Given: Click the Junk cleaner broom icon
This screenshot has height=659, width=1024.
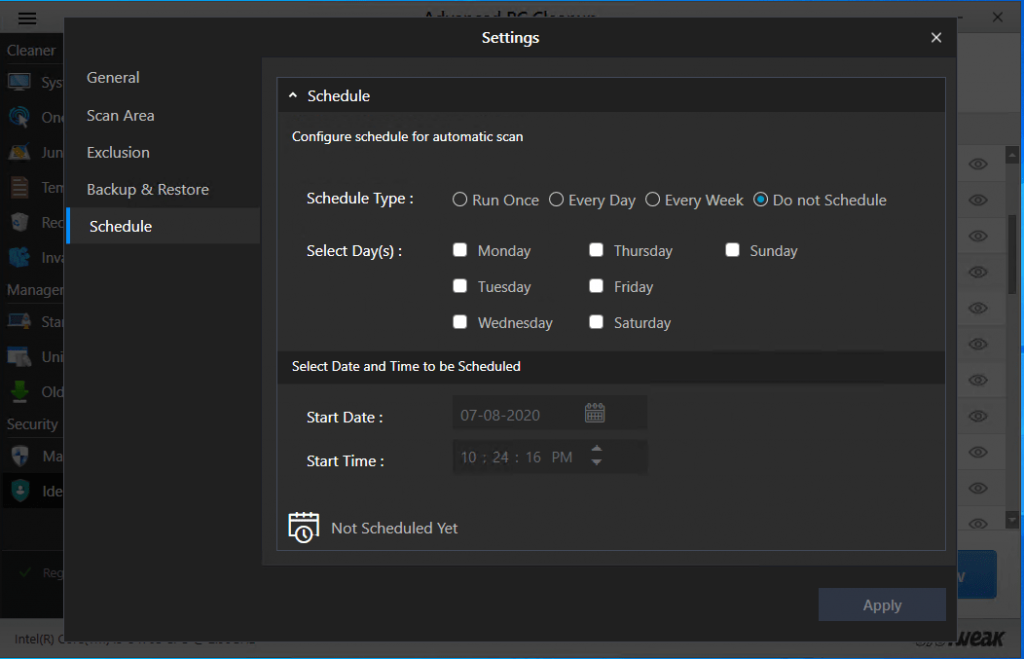Looking at the screenshot, I should tap(19, 152).
